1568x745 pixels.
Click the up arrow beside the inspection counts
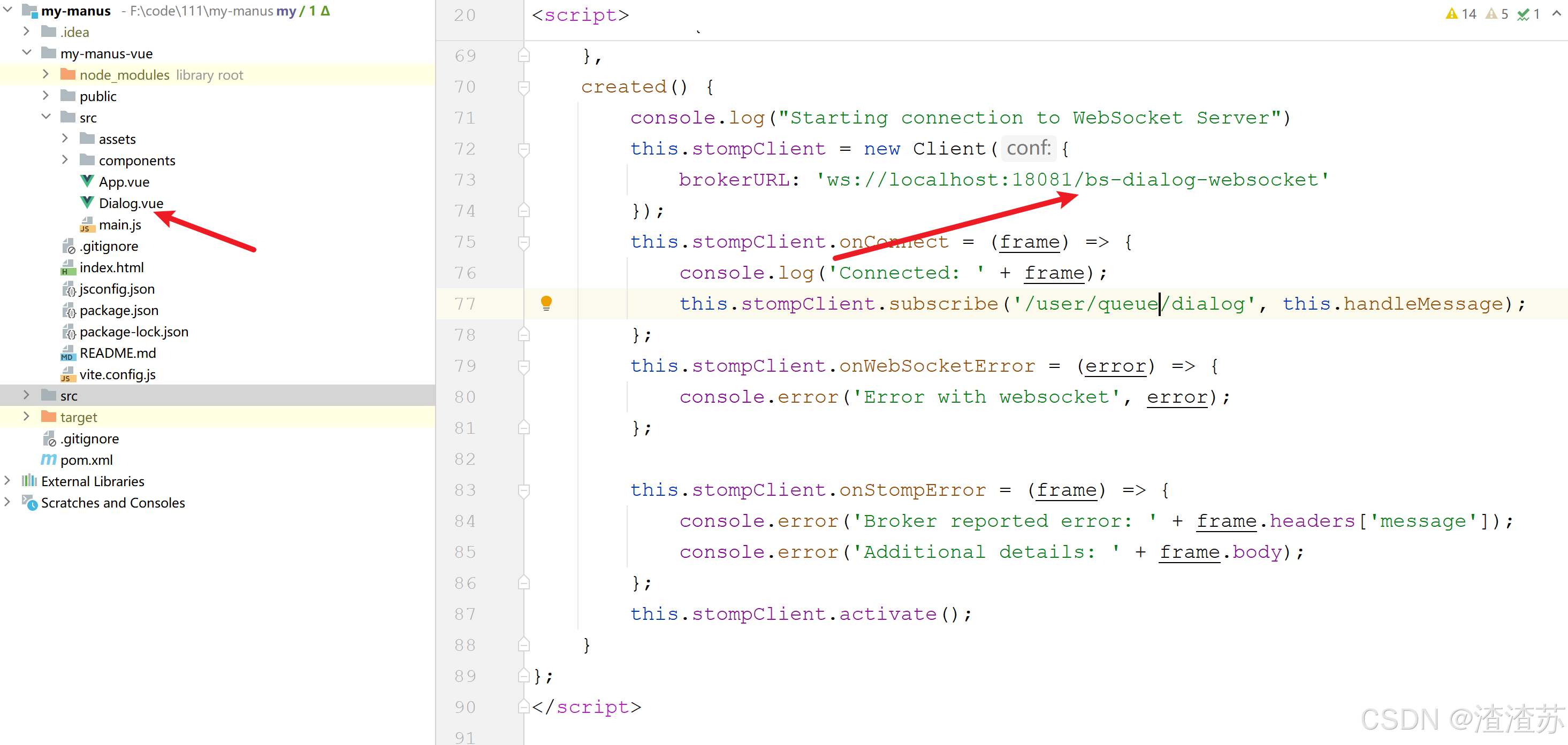point(1556,13)
